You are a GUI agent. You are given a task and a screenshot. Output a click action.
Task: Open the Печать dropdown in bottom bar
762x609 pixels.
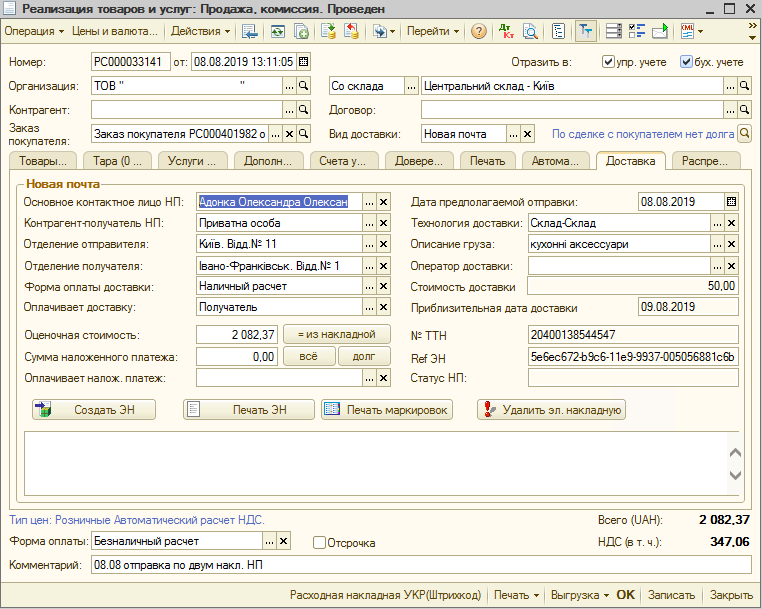[x=516, y=595]
